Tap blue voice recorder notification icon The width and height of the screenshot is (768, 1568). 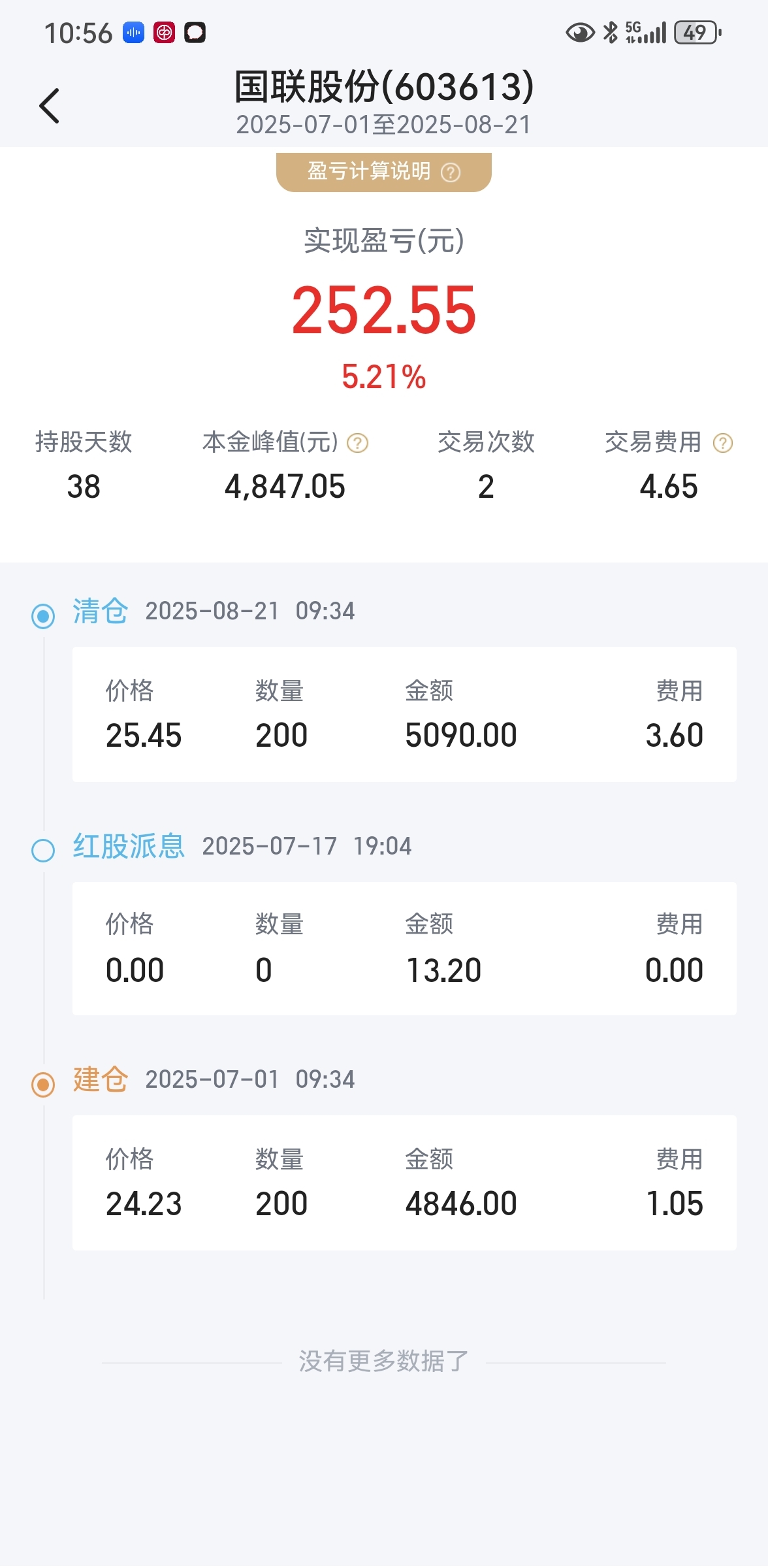[x=134, y=32]
